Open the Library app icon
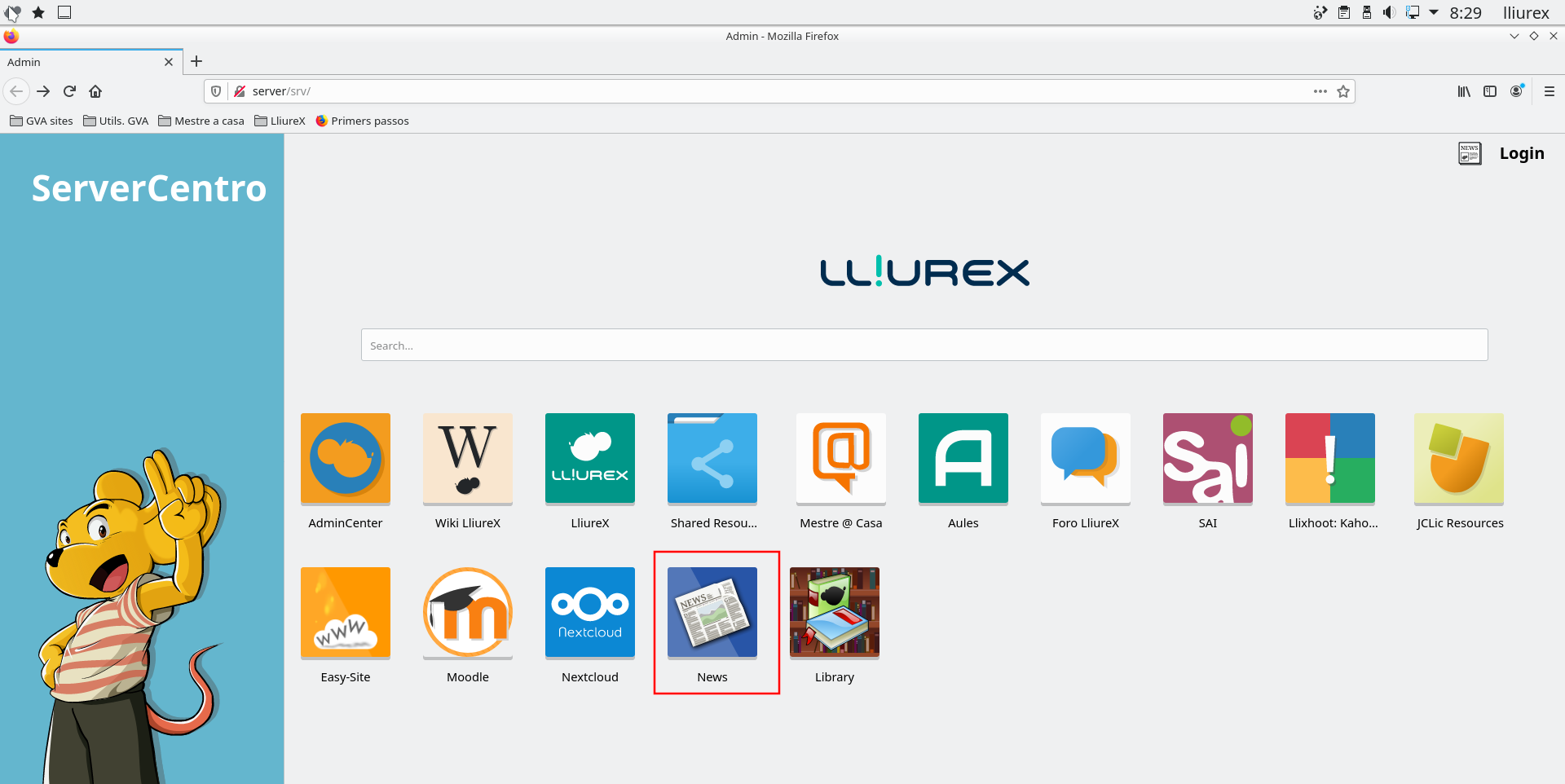 [x=834, y=612]
